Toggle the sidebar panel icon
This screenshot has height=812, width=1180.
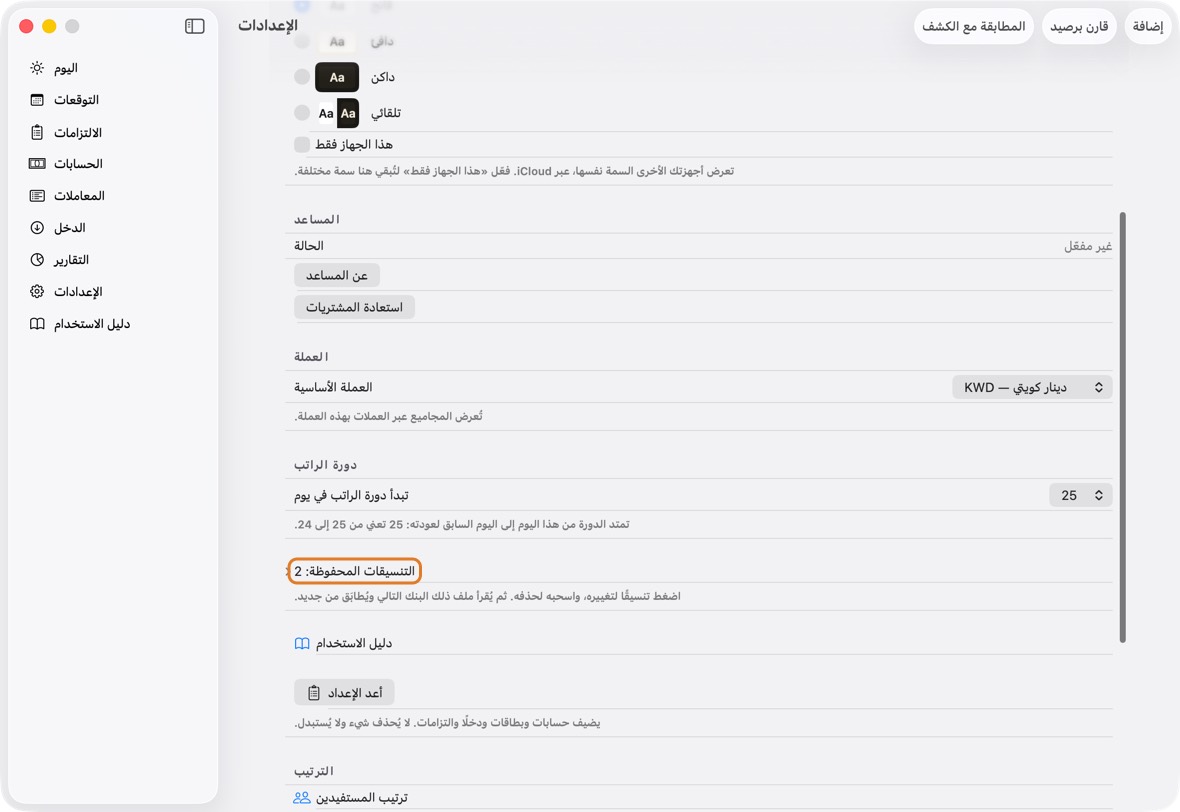coord(194,26)
